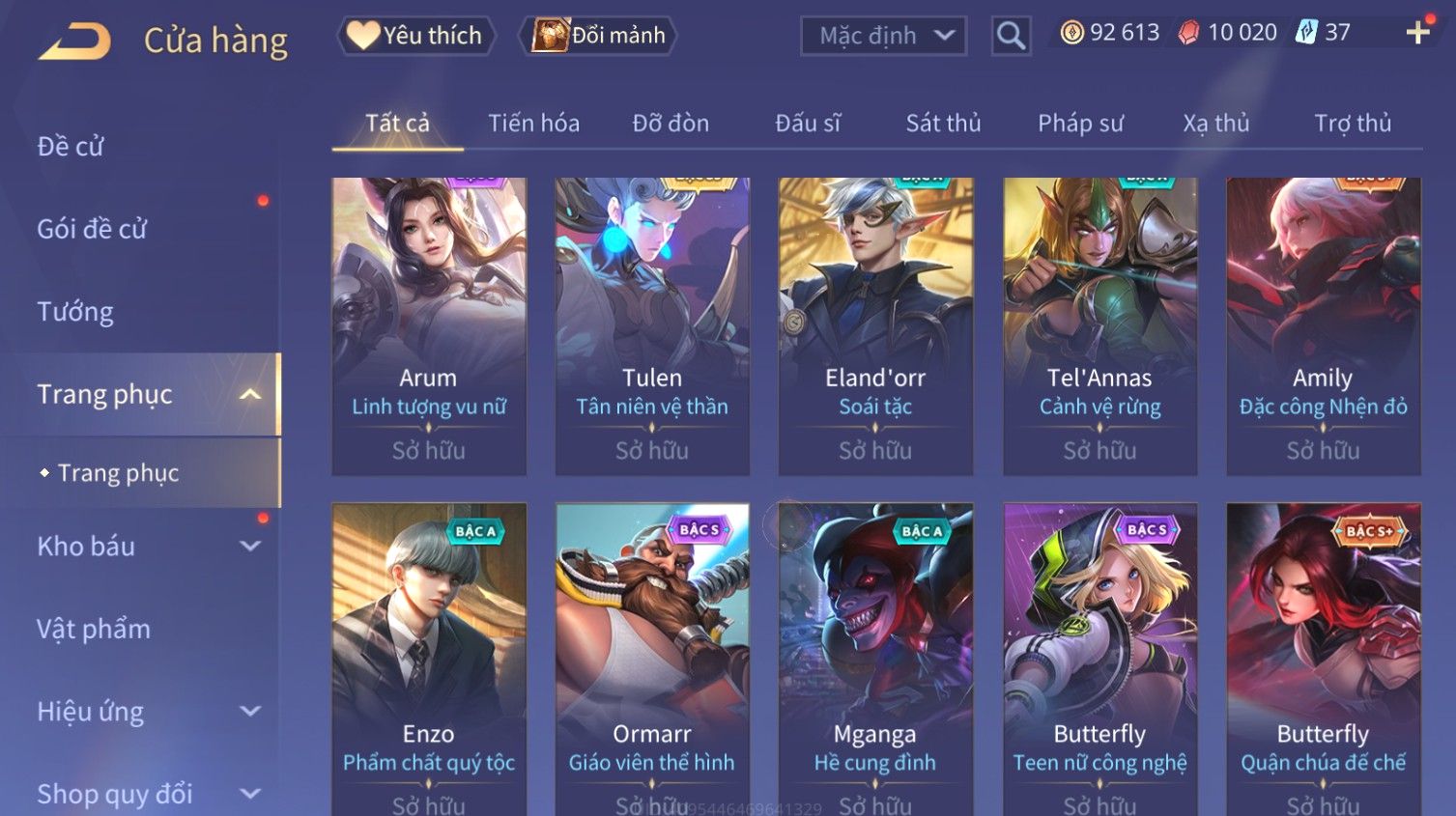Image resolution: width=1456 pixels, height=816 pixels.
Task: Open the magnifier search icon
Action: [1011, 36]
